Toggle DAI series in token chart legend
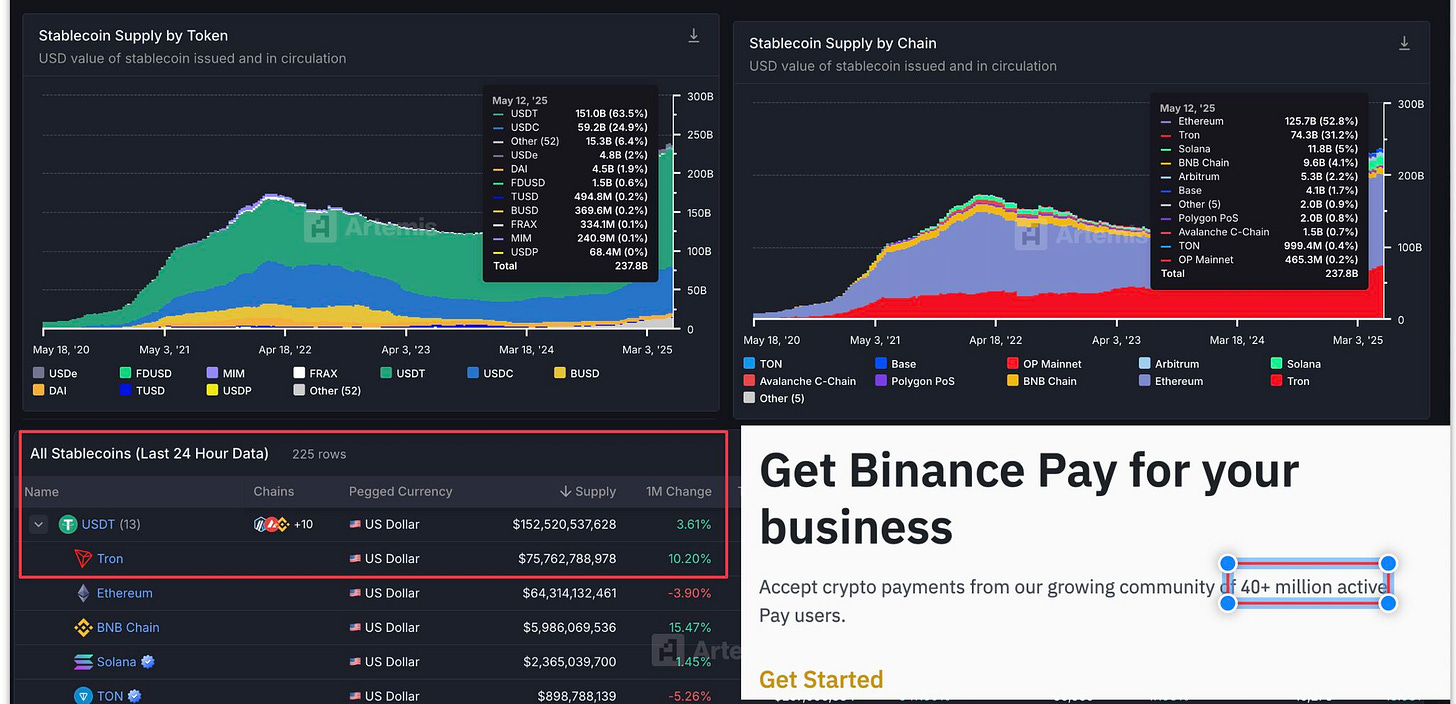The width and height of the screenshot is (1456, 704). (x=50, y=390)
